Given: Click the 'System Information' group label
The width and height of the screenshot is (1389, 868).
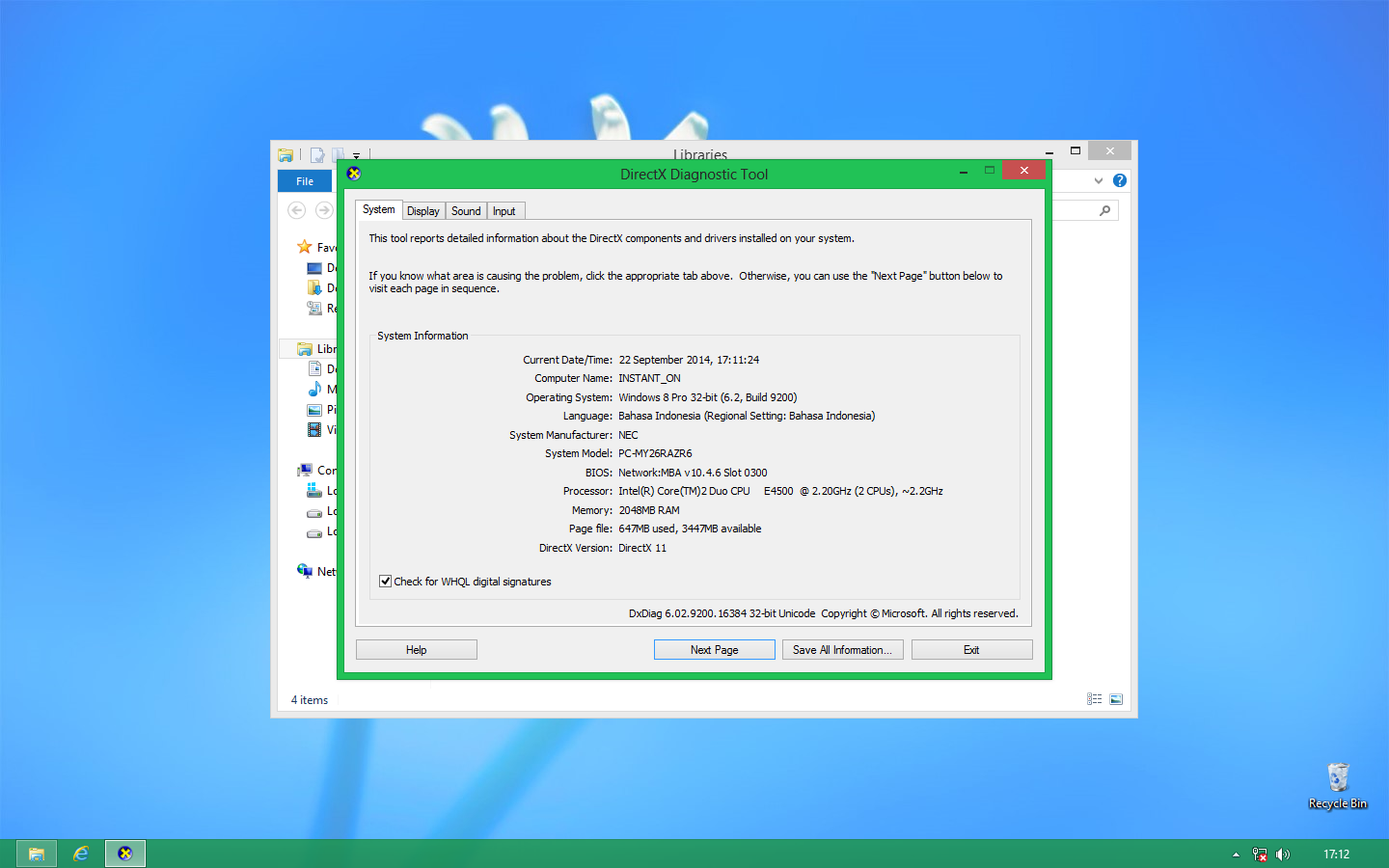Looking at the screenshot, I should 422,336.
